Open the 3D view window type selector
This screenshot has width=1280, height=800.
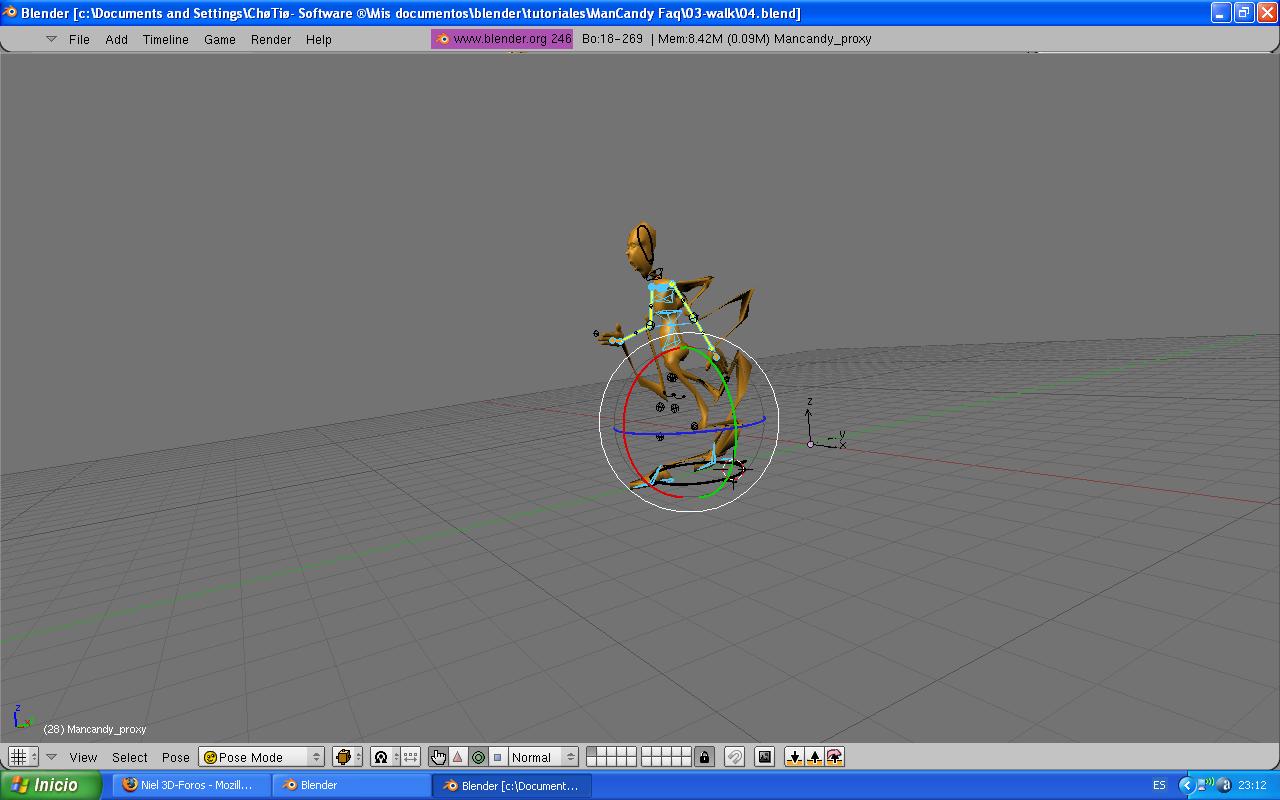23,757
